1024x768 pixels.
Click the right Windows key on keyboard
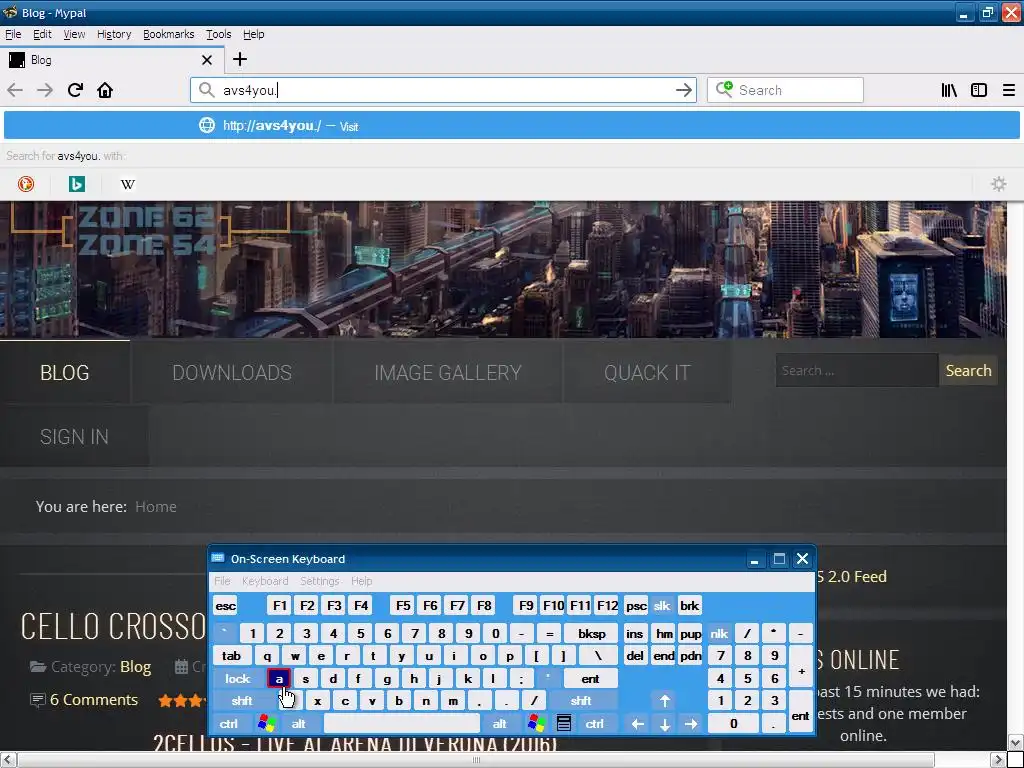click(x=537, y=723)
